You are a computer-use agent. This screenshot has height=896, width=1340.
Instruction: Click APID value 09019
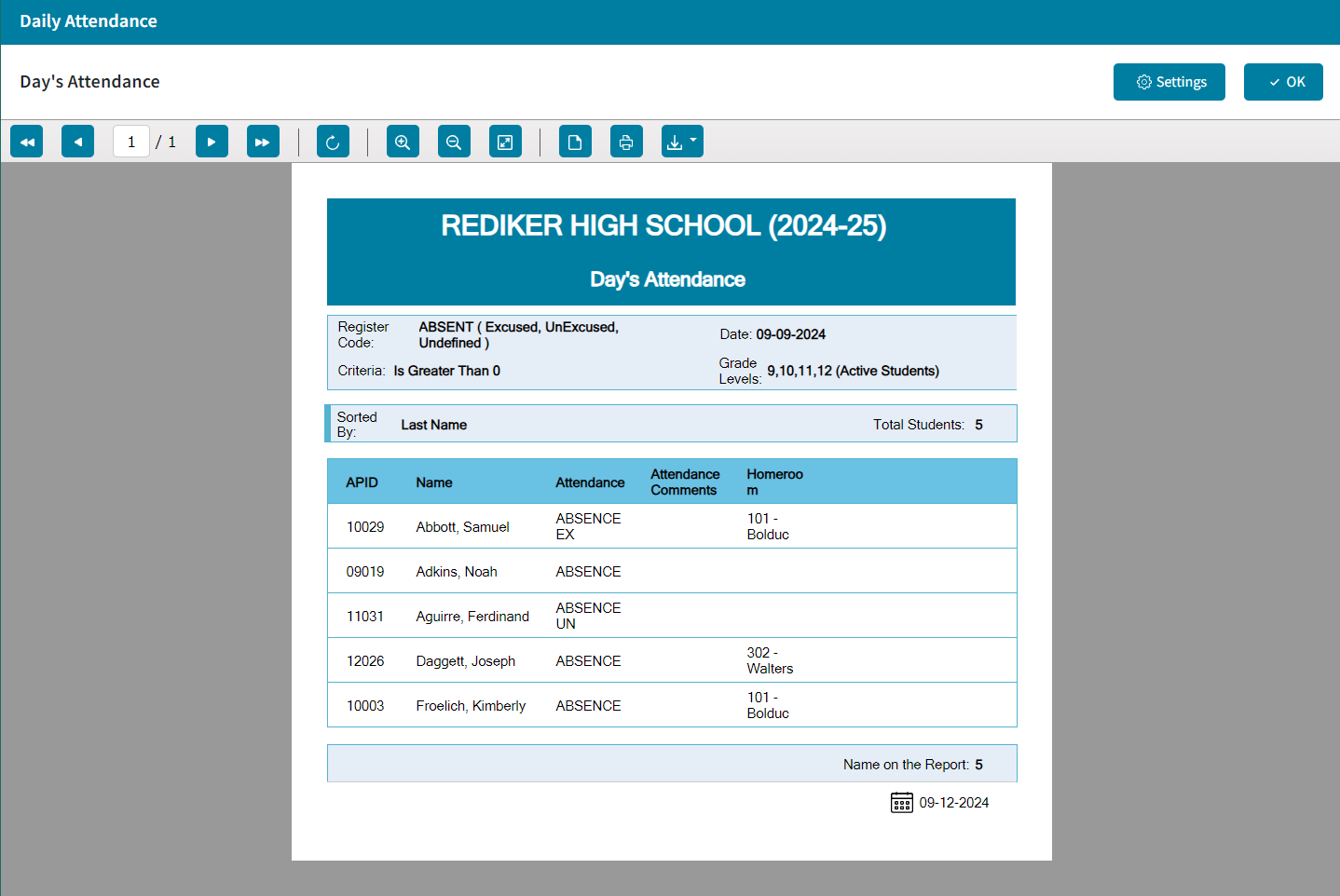tap(365, 572)
